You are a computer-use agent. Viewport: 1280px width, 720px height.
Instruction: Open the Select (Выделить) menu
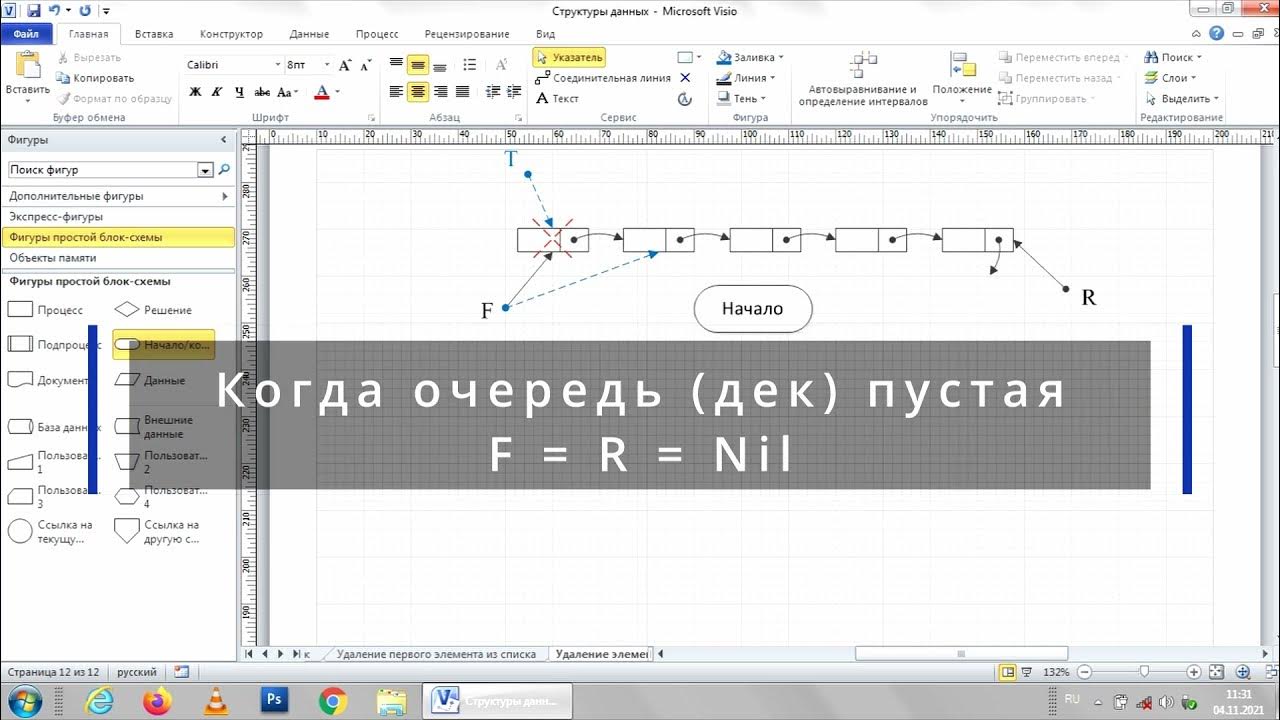pos(1183,99)
